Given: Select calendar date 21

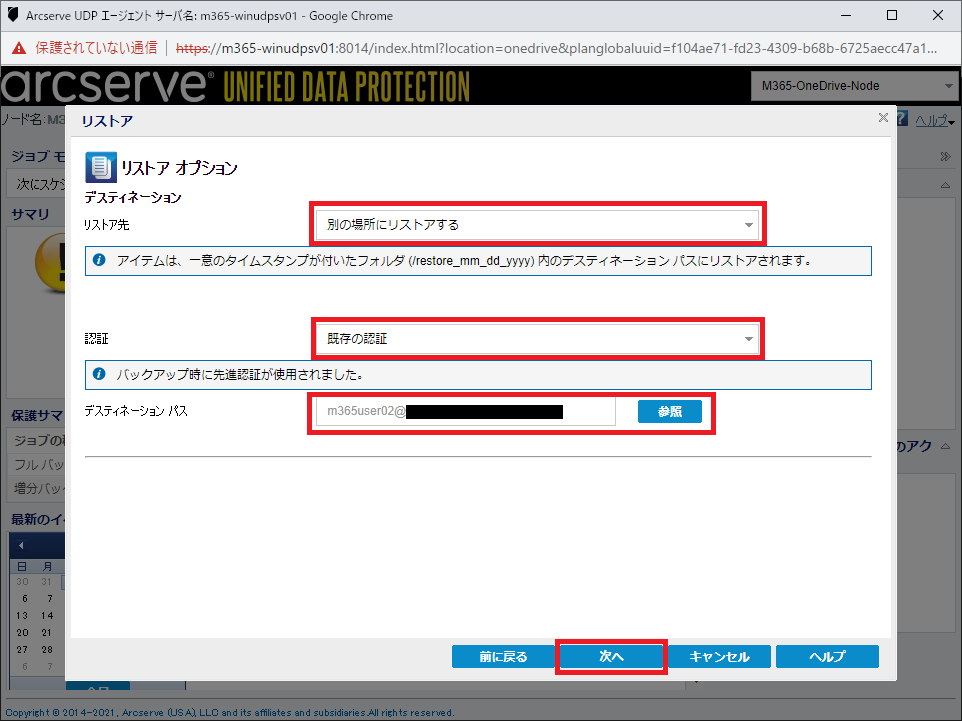Looking at the screenshot, I should click(47, 633).
